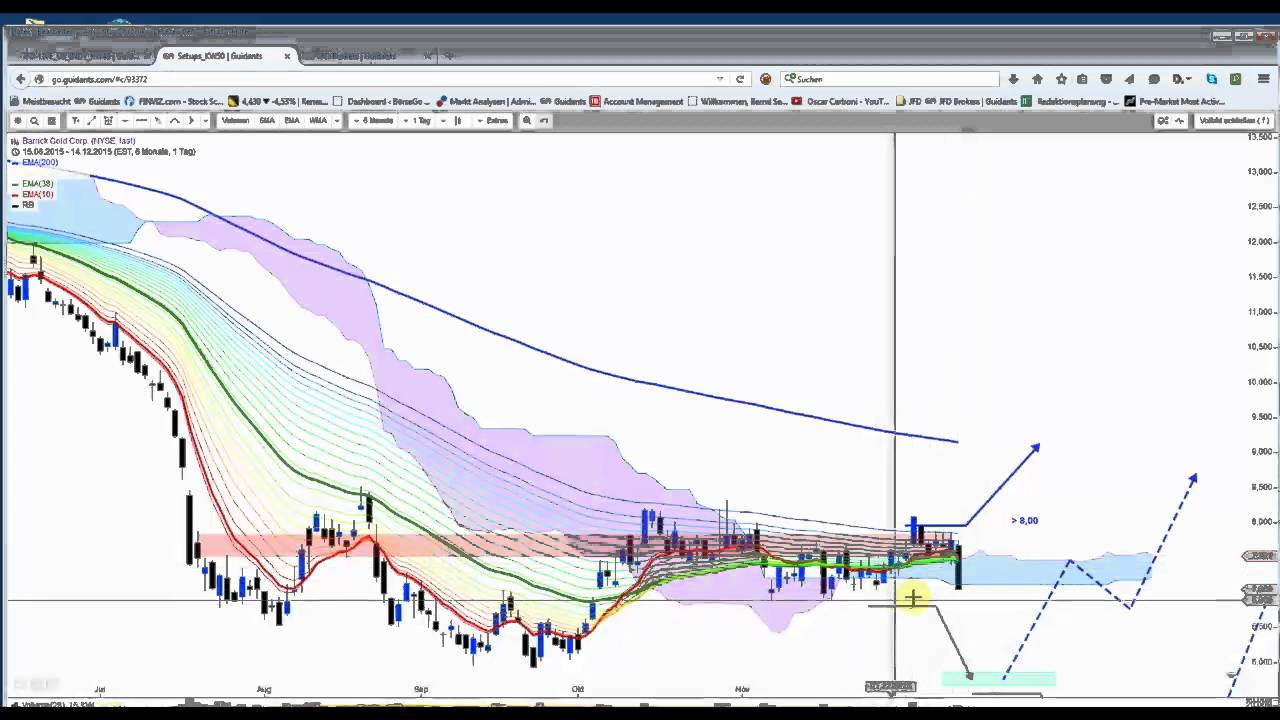
Task: Open the URL history dropdown arrow
Action: tap(720, 79)
